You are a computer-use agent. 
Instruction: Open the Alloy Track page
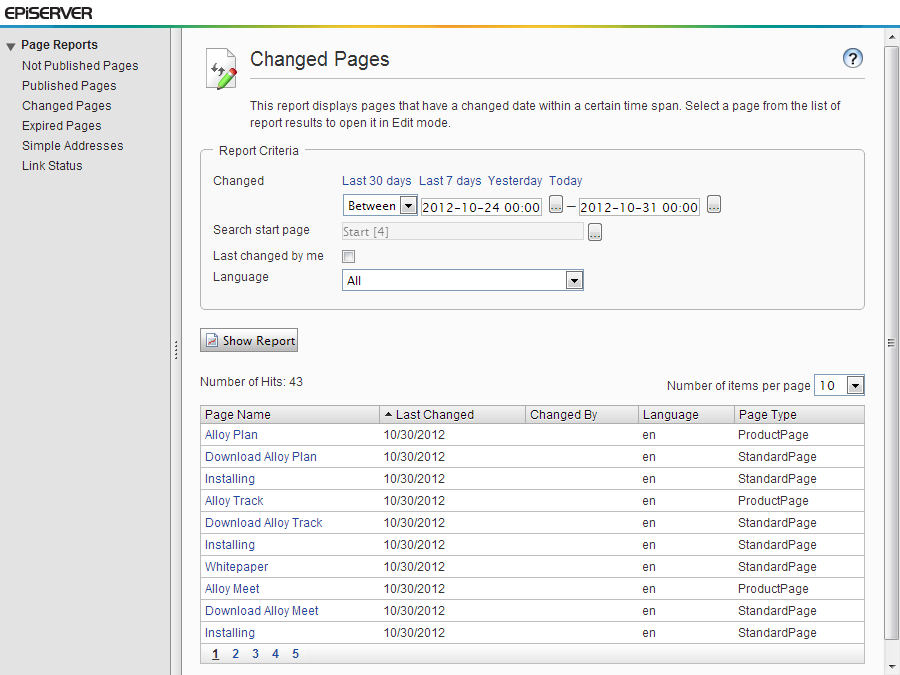coord(234,501)
